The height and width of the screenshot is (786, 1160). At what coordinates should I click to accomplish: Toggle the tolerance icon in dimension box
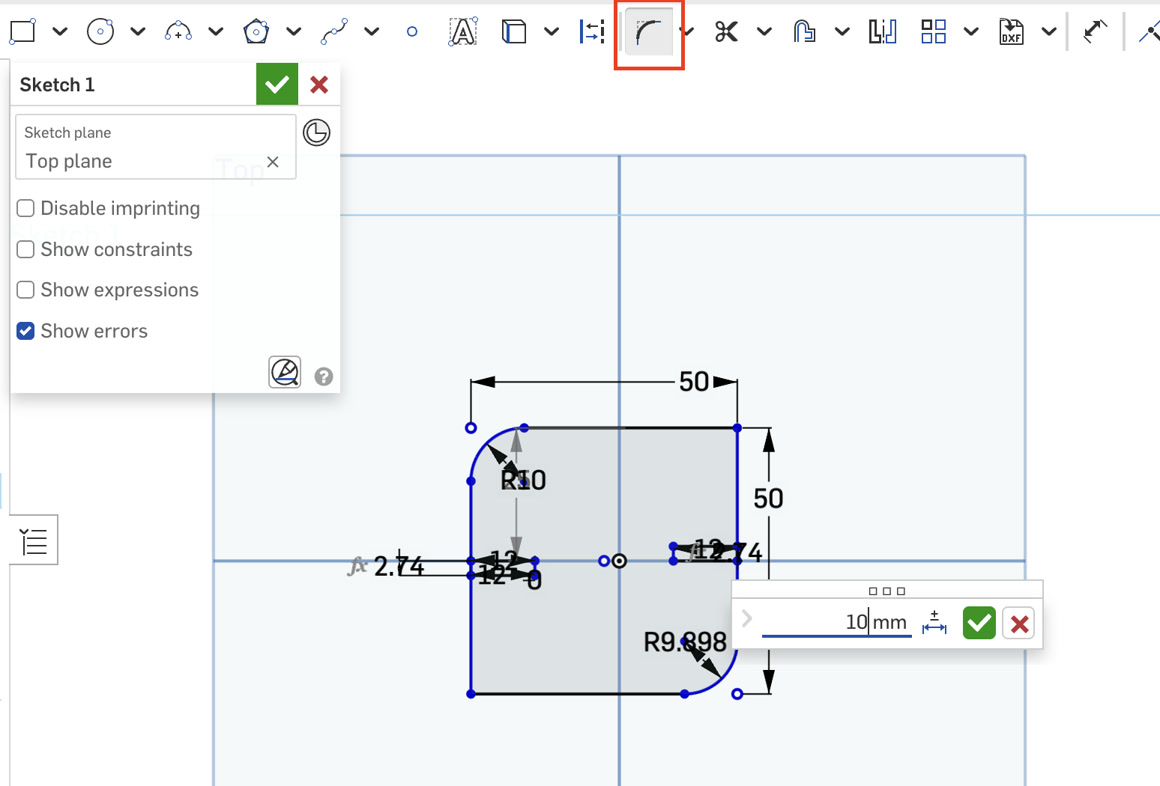point(934,622)
